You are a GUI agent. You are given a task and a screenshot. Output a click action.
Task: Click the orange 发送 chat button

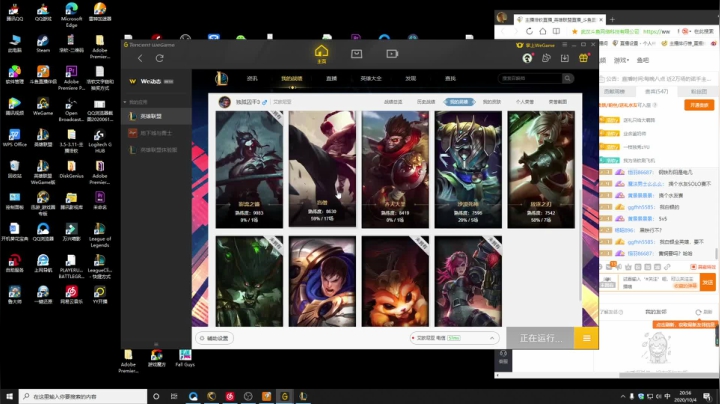[707, 282]
